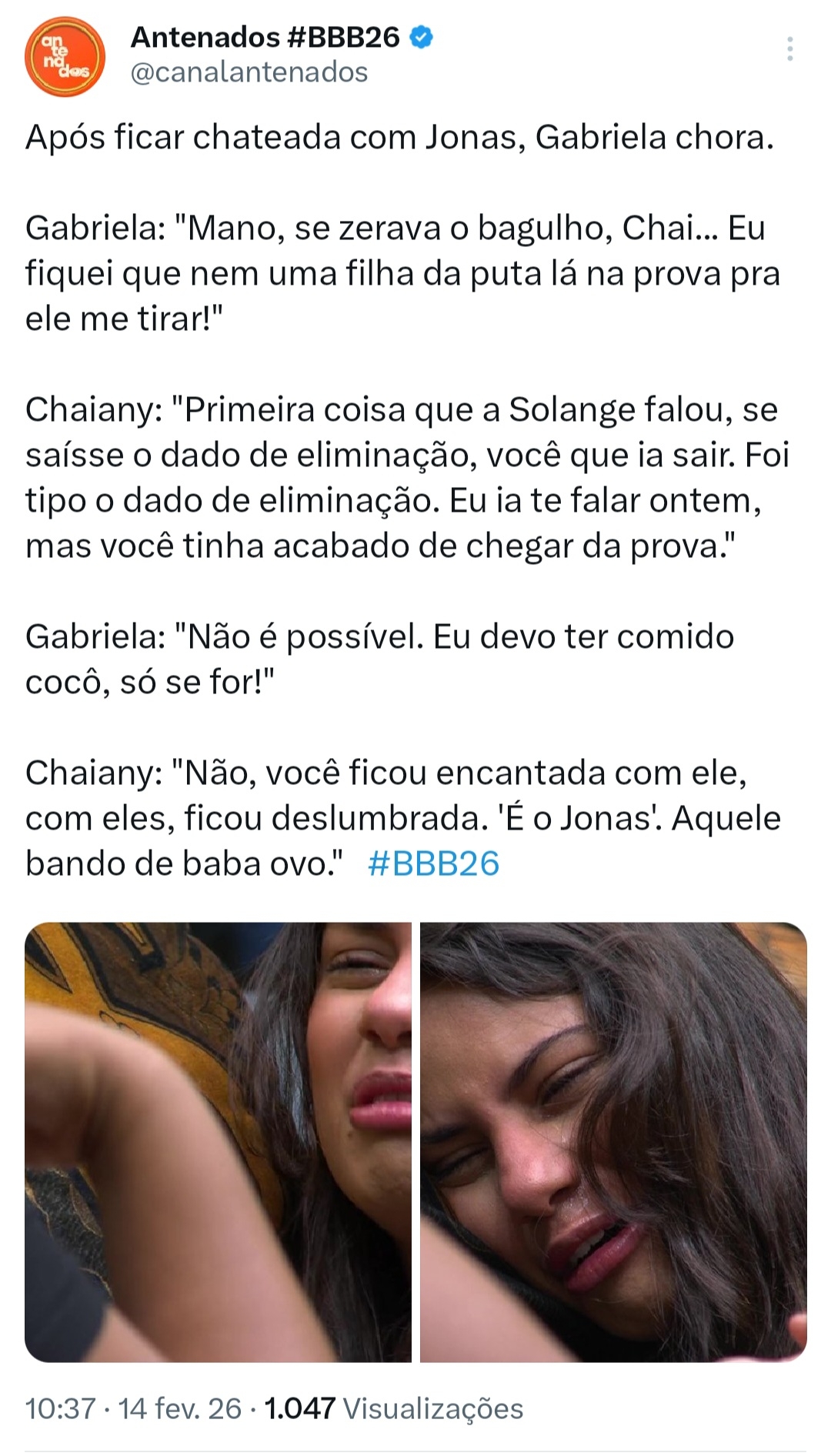Image resolution: width=831 pixels, height=1456 pixels.
Task: Tap the bold 1.047 view count
Action: click(299, 1408)
